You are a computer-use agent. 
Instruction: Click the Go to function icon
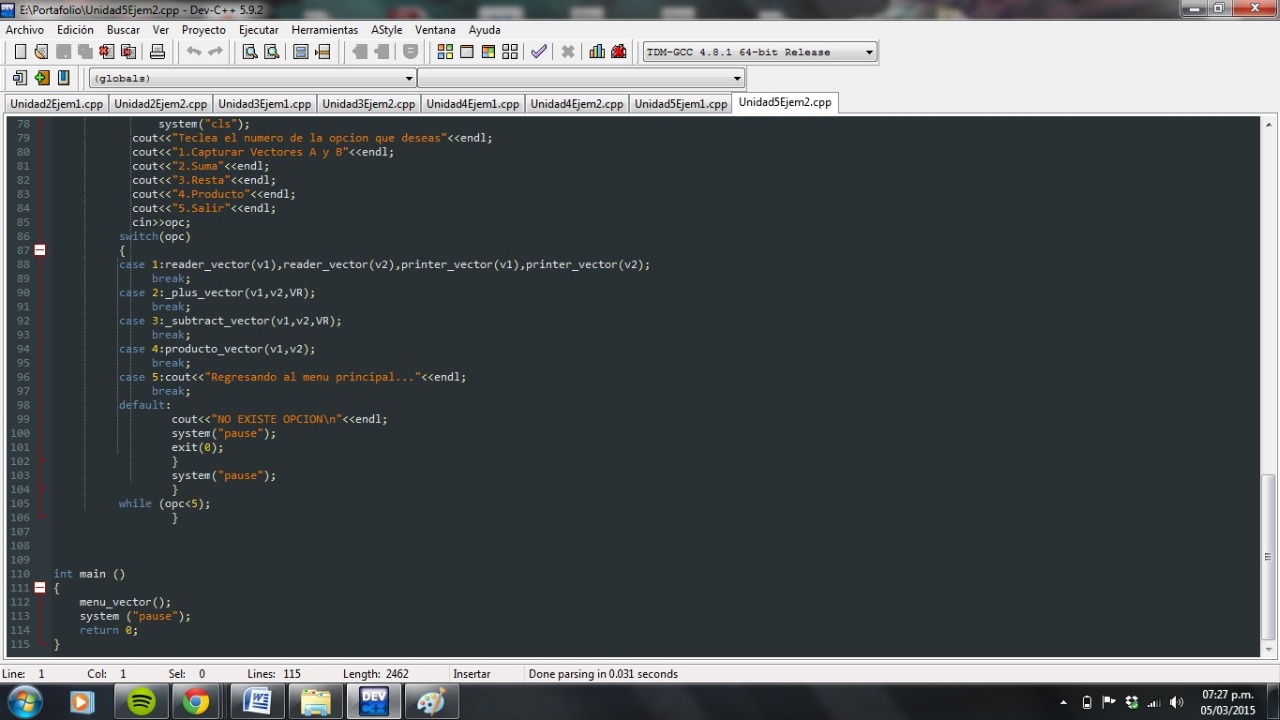point(300,52)
